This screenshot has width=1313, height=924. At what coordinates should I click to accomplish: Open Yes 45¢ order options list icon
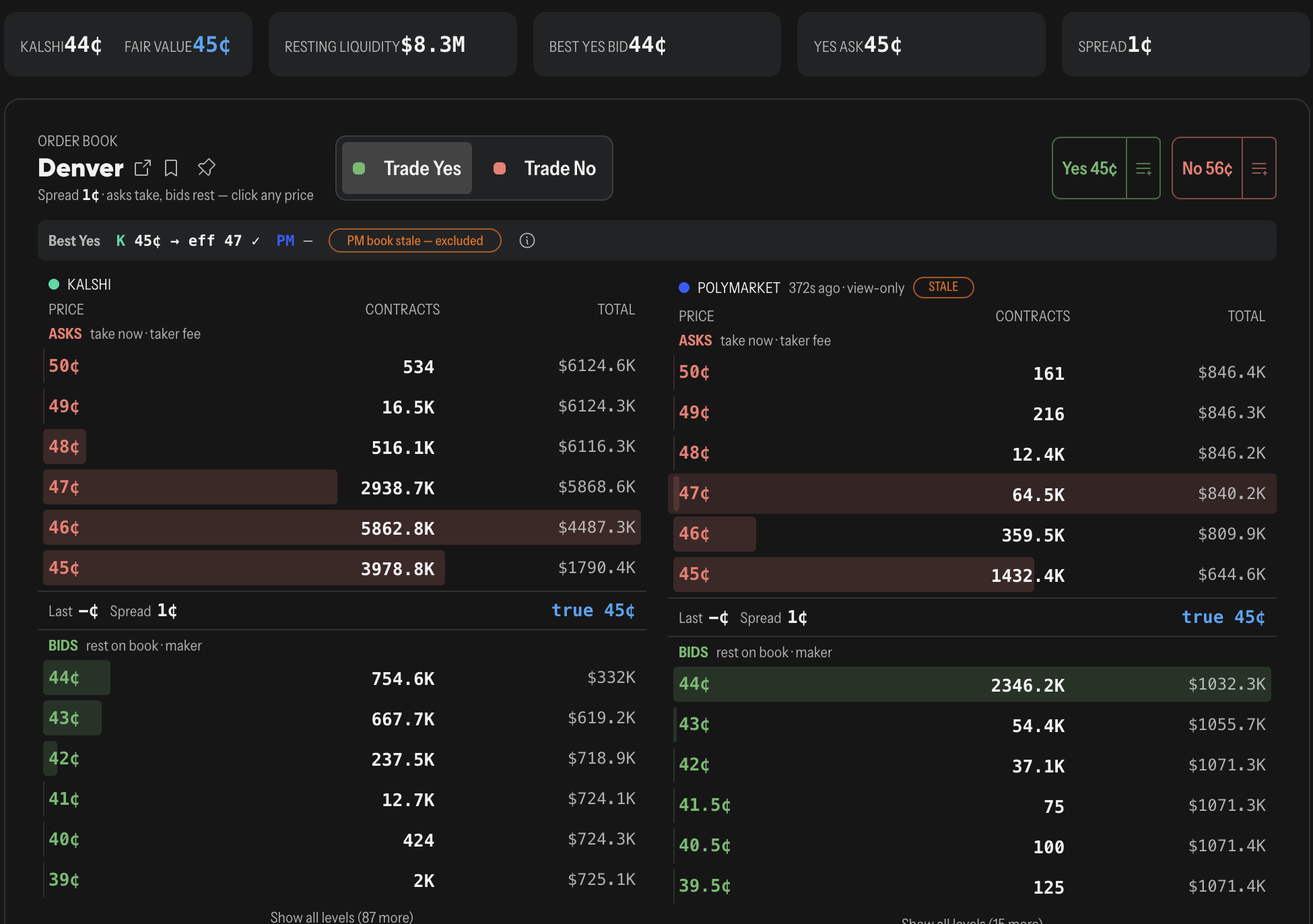pos(1143,168)
